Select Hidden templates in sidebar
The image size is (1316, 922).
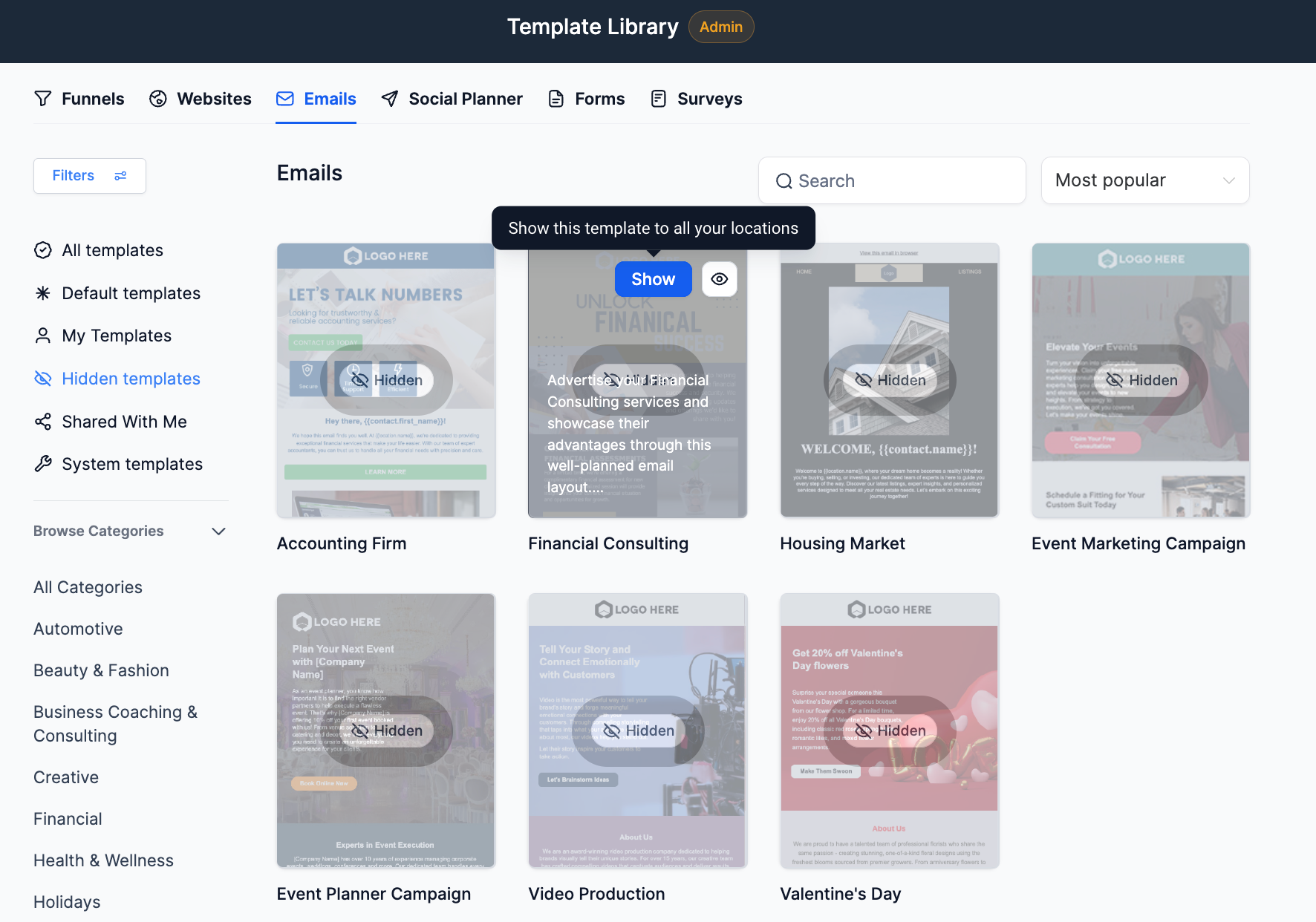click(x=117, y=379)
